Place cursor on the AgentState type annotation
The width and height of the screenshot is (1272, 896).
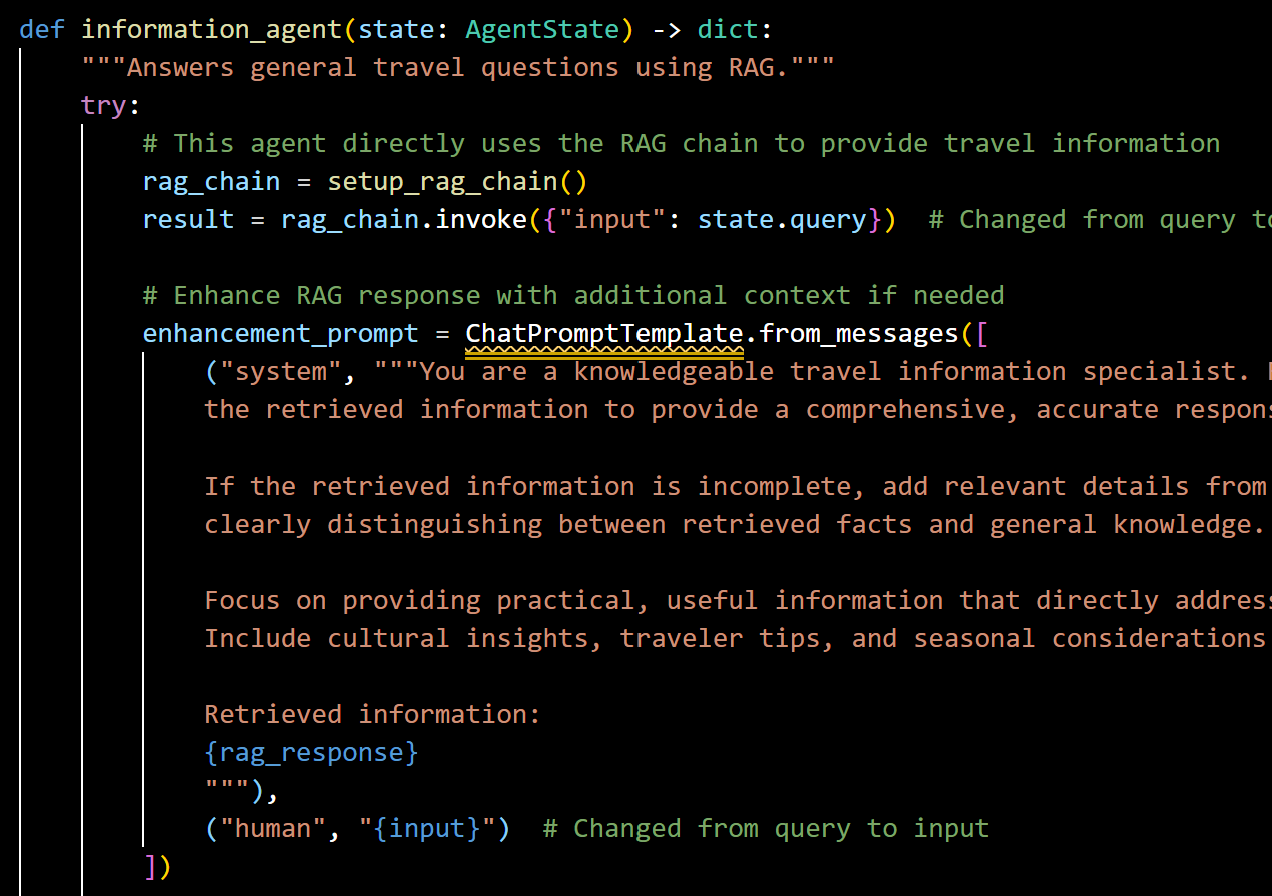[x=542, y=29]
